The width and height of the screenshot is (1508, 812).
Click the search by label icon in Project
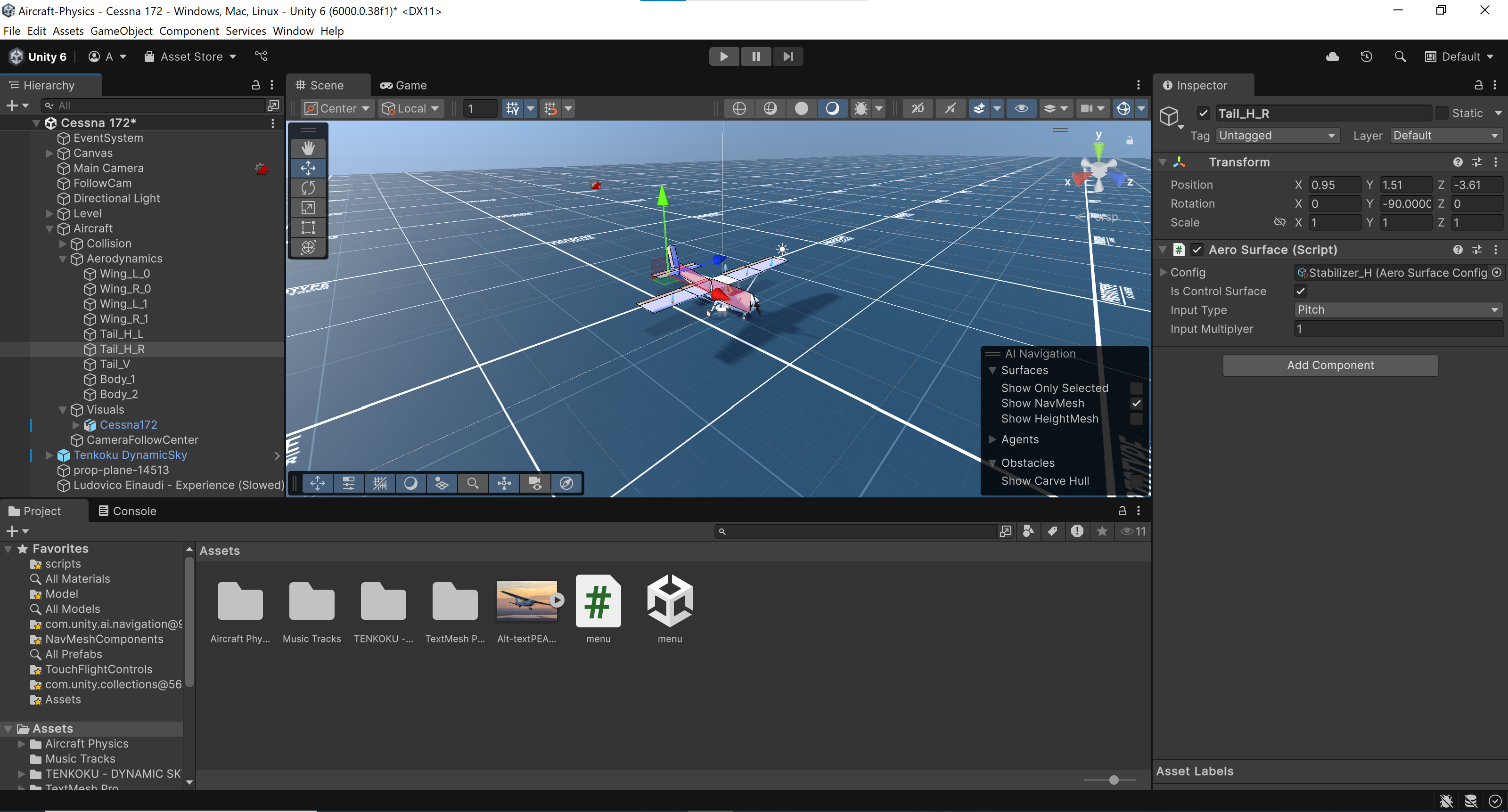click(x=1053, y=531)
